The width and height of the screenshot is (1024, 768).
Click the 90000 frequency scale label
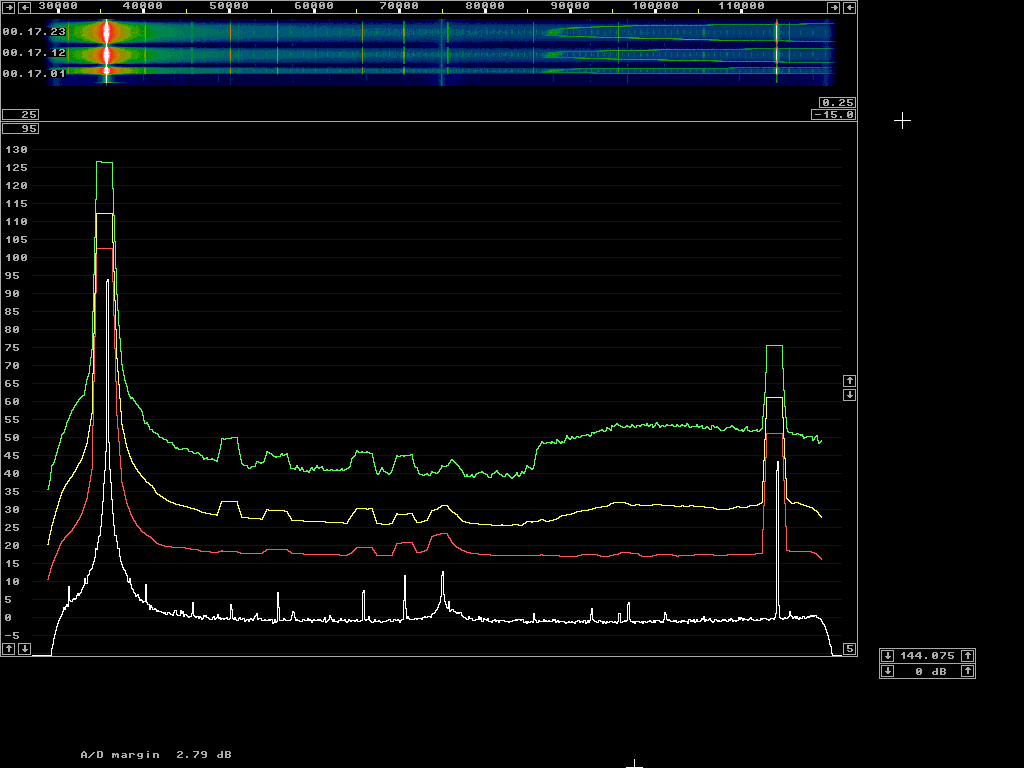[x=570, y=6]
